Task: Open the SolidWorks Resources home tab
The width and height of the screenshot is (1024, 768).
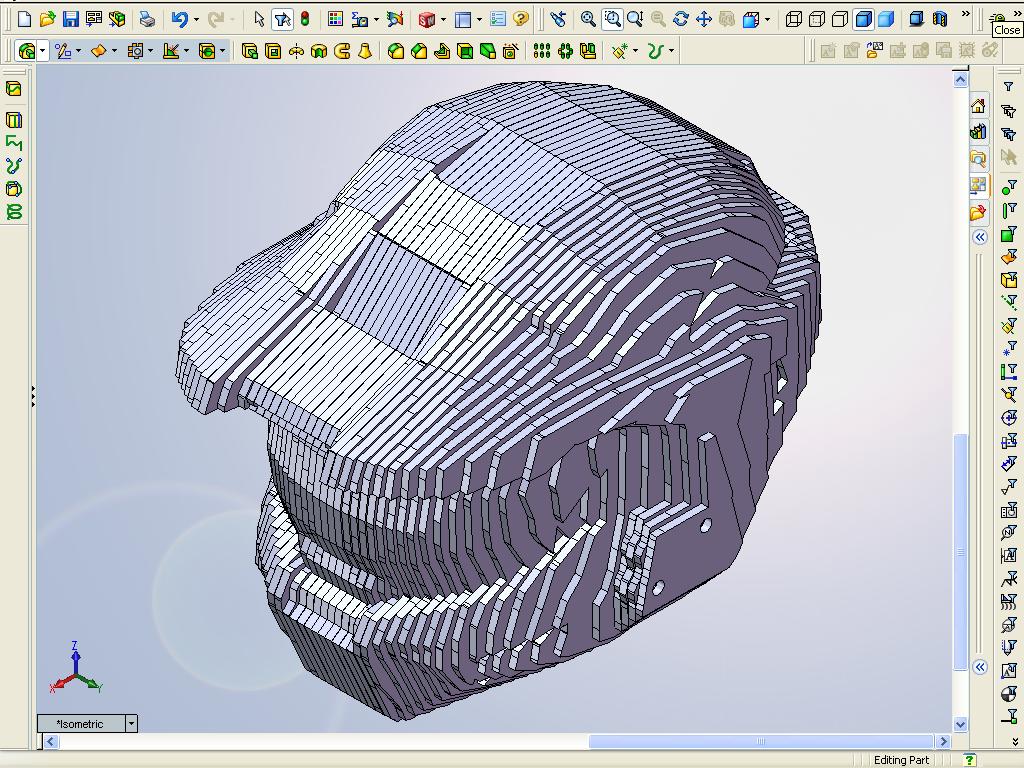Action: click(978, 106)
